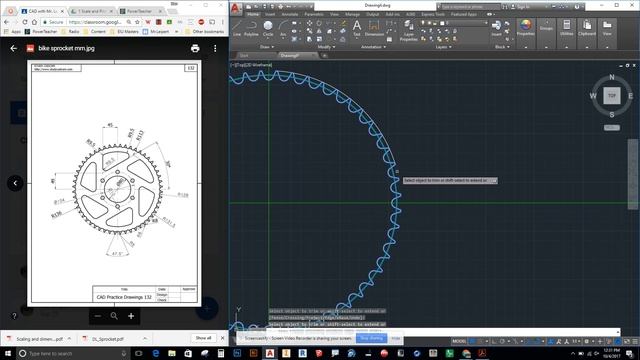Expand the Annotation panel dropdown
This screenshot has width=640, height=360.
[373, 47]
